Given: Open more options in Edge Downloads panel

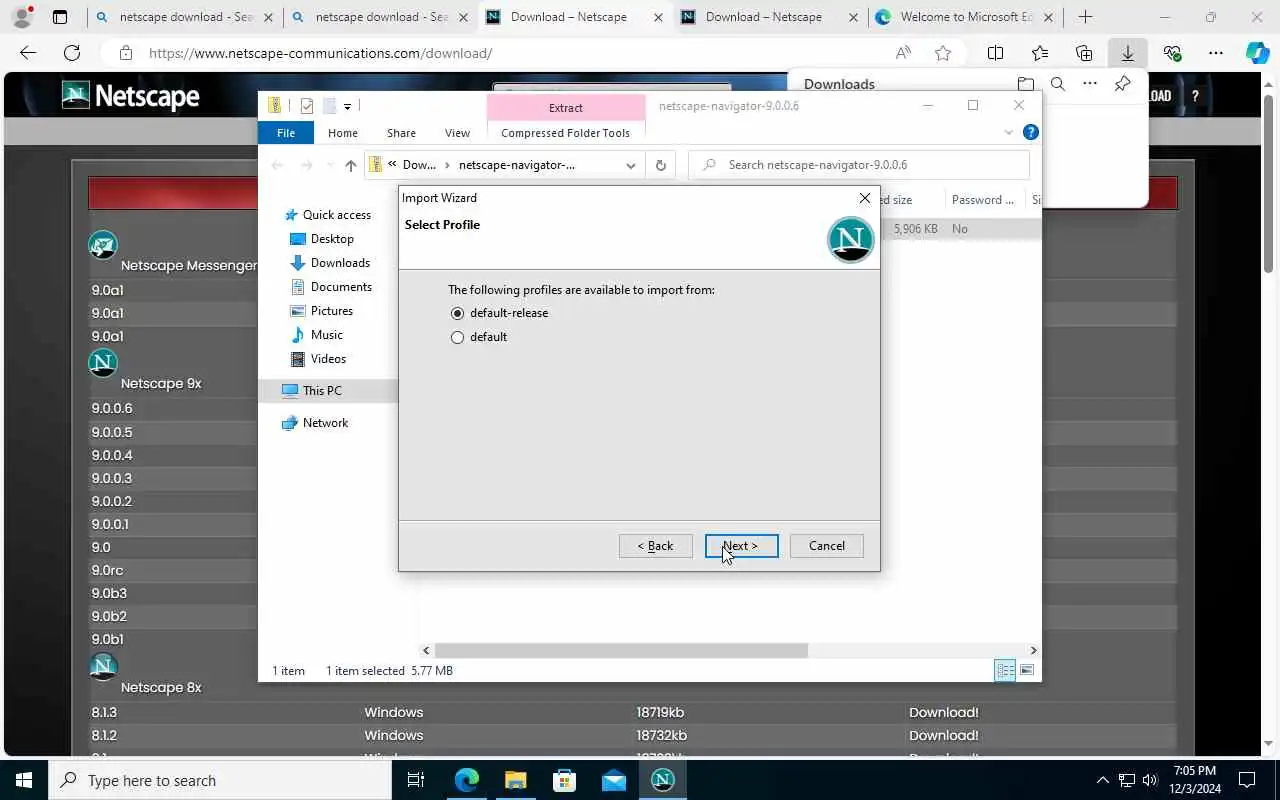Looking at the screenshot, I should [1090, 84].
